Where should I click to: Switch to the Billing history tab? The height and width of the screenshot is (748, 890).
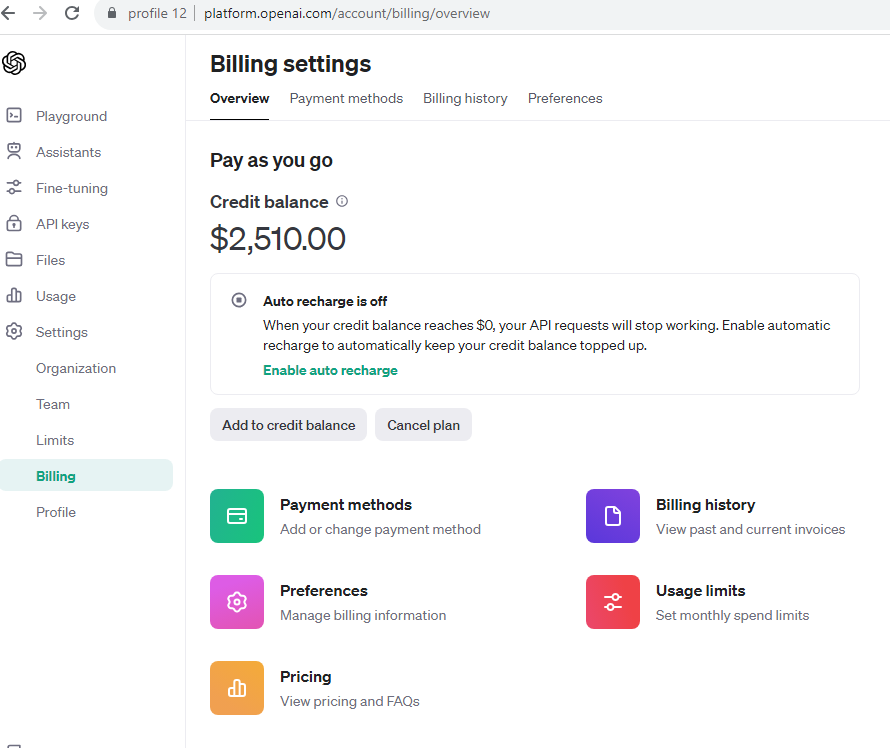465,98
